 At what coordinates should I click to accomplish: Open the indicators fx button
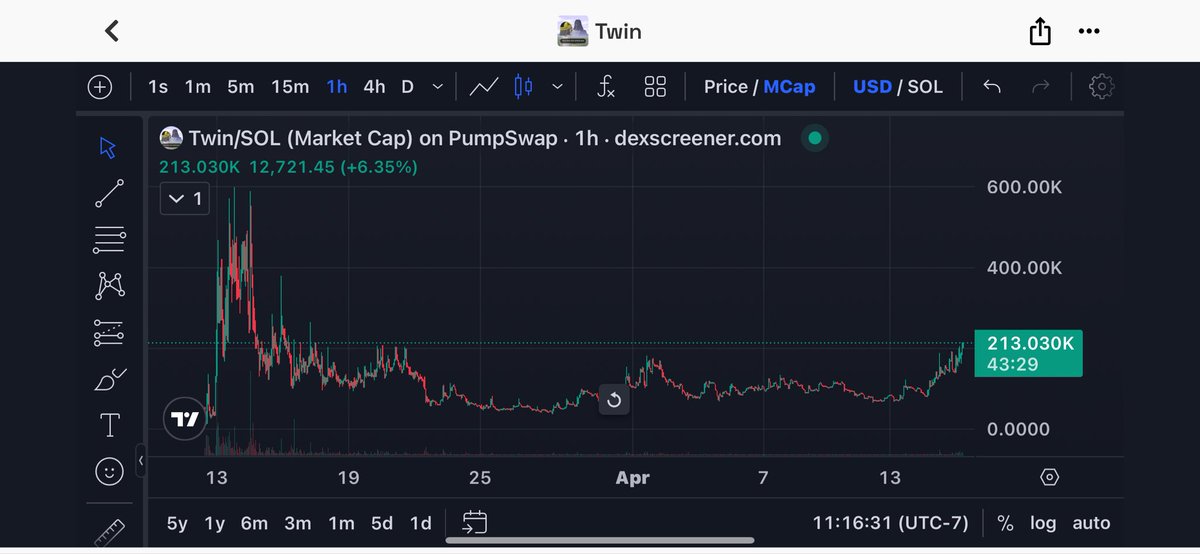(605, 87)
